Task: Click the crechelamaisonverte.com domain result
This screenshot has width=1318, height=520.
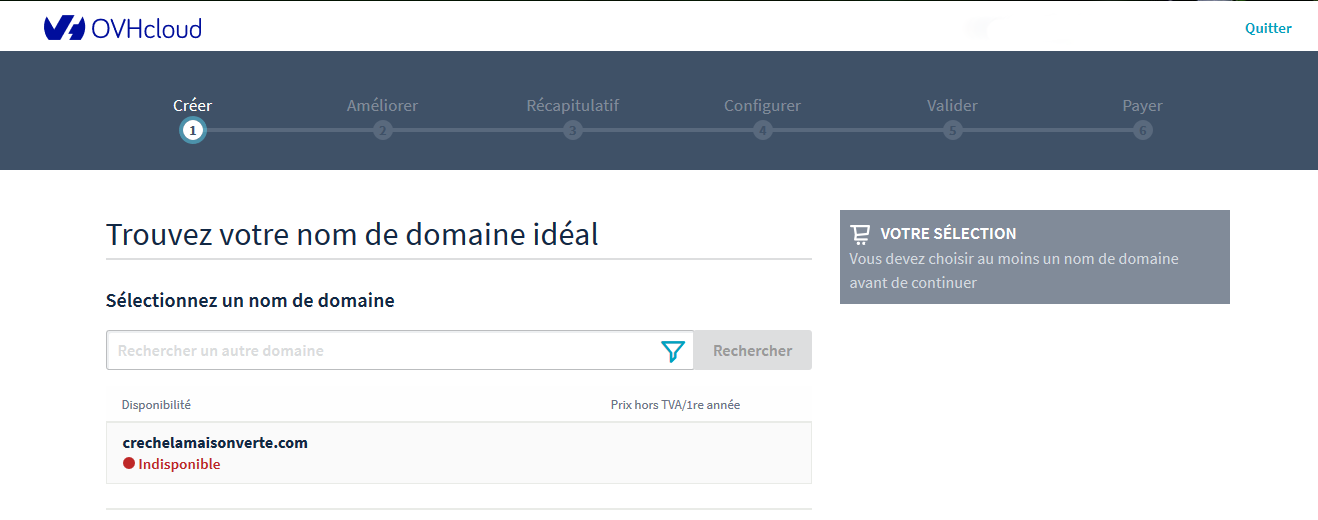Action: (x=215, y=443)
